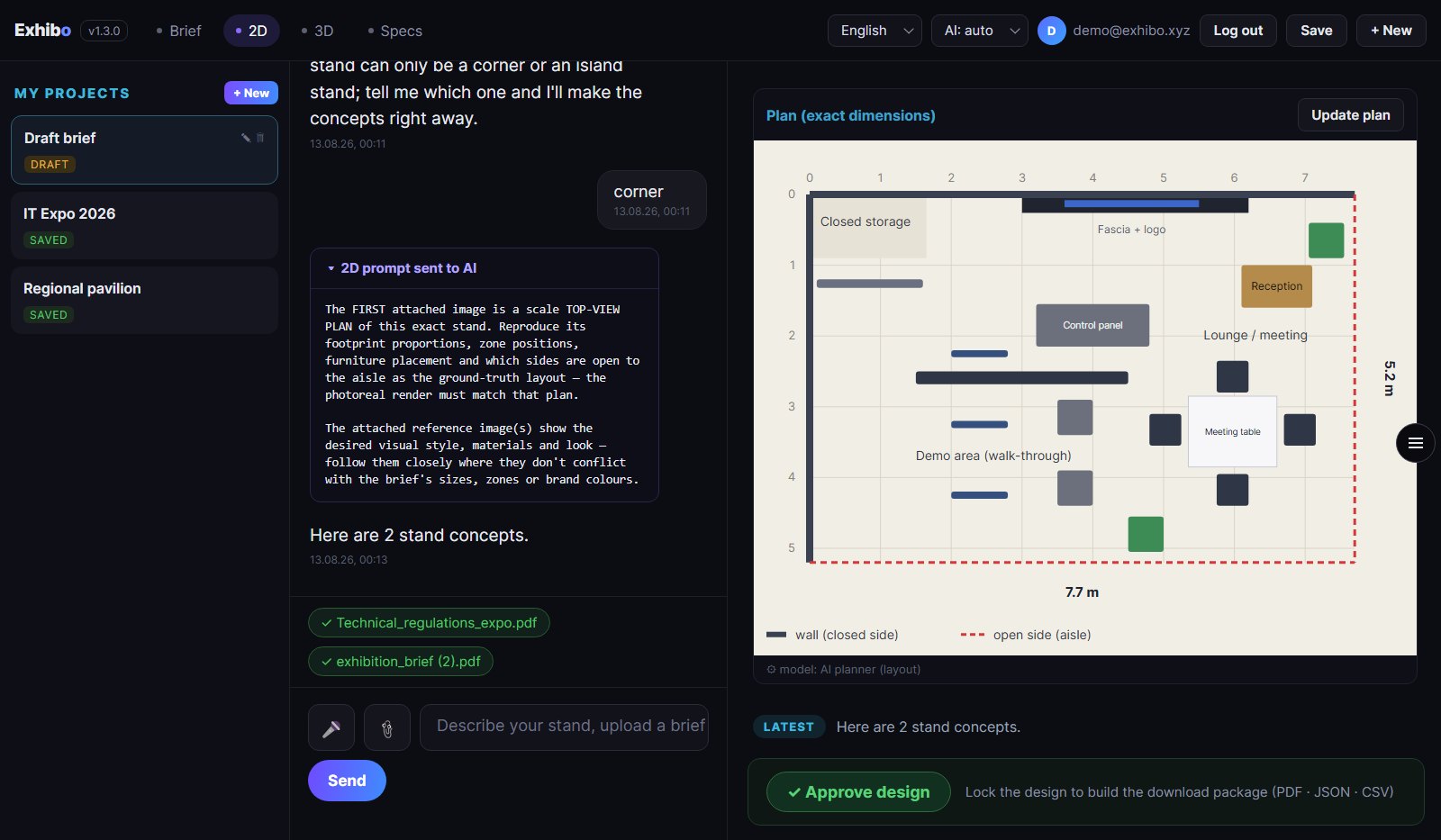1441x840 pixels.
Task: Switch to the 2D tab
Action: pyautogui.click(x=251, y=31)
